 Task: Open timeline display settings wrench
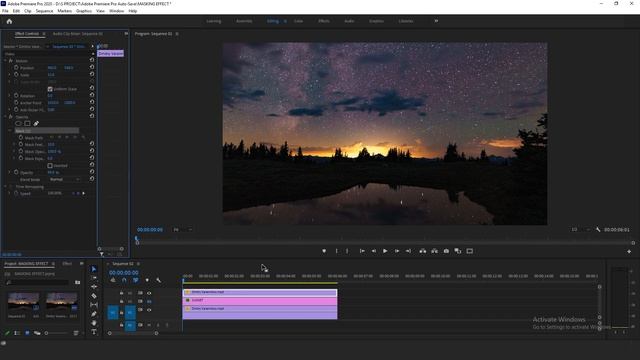point(158,280)
